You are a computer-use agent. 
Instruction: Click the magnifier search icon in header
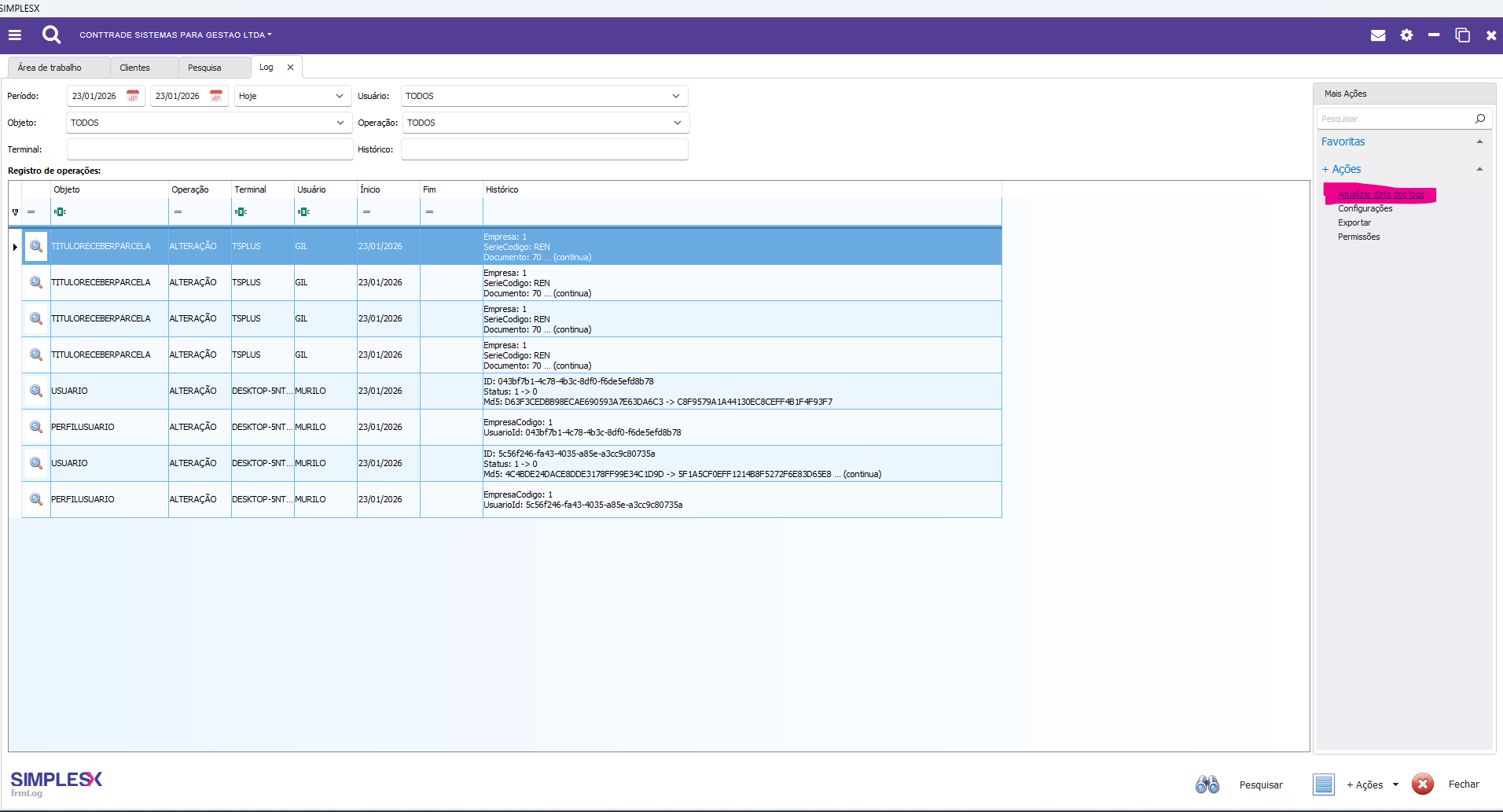pos(51,35)
